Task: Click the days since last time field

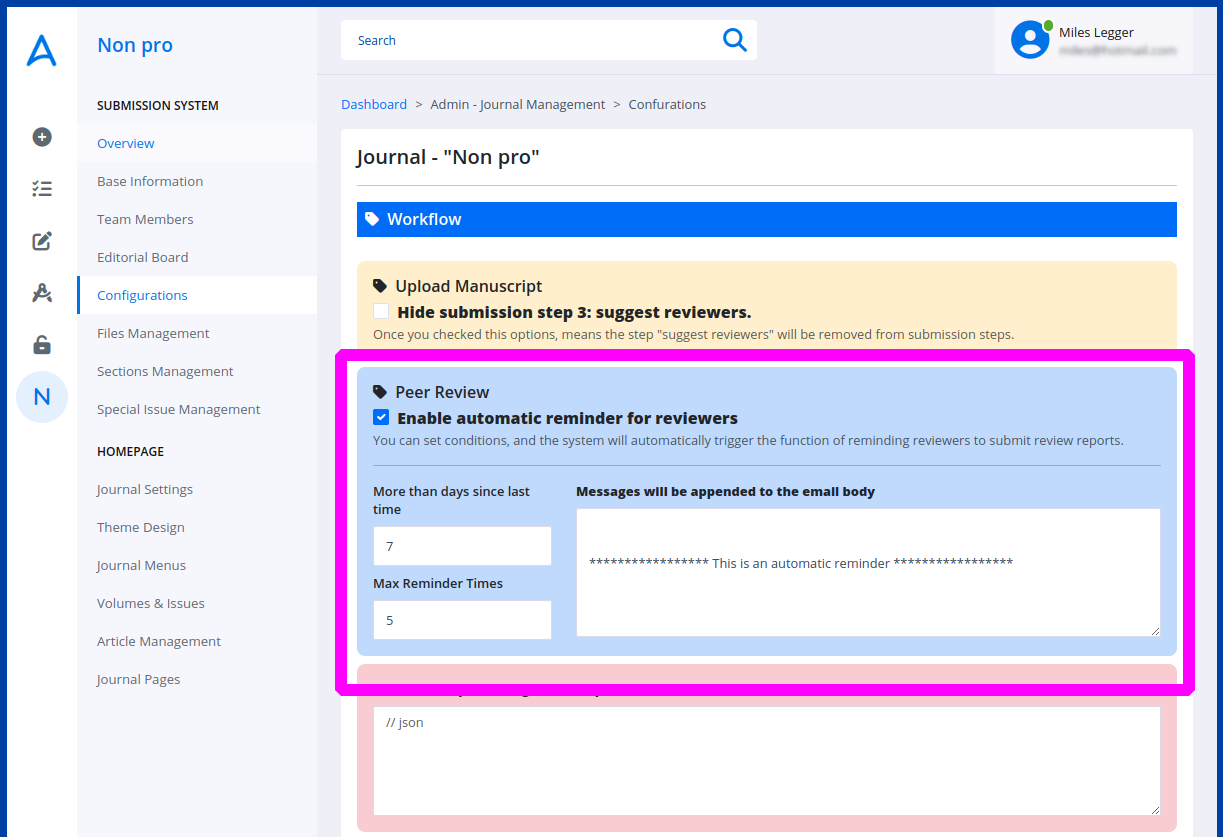Action: tap(462, 546)
